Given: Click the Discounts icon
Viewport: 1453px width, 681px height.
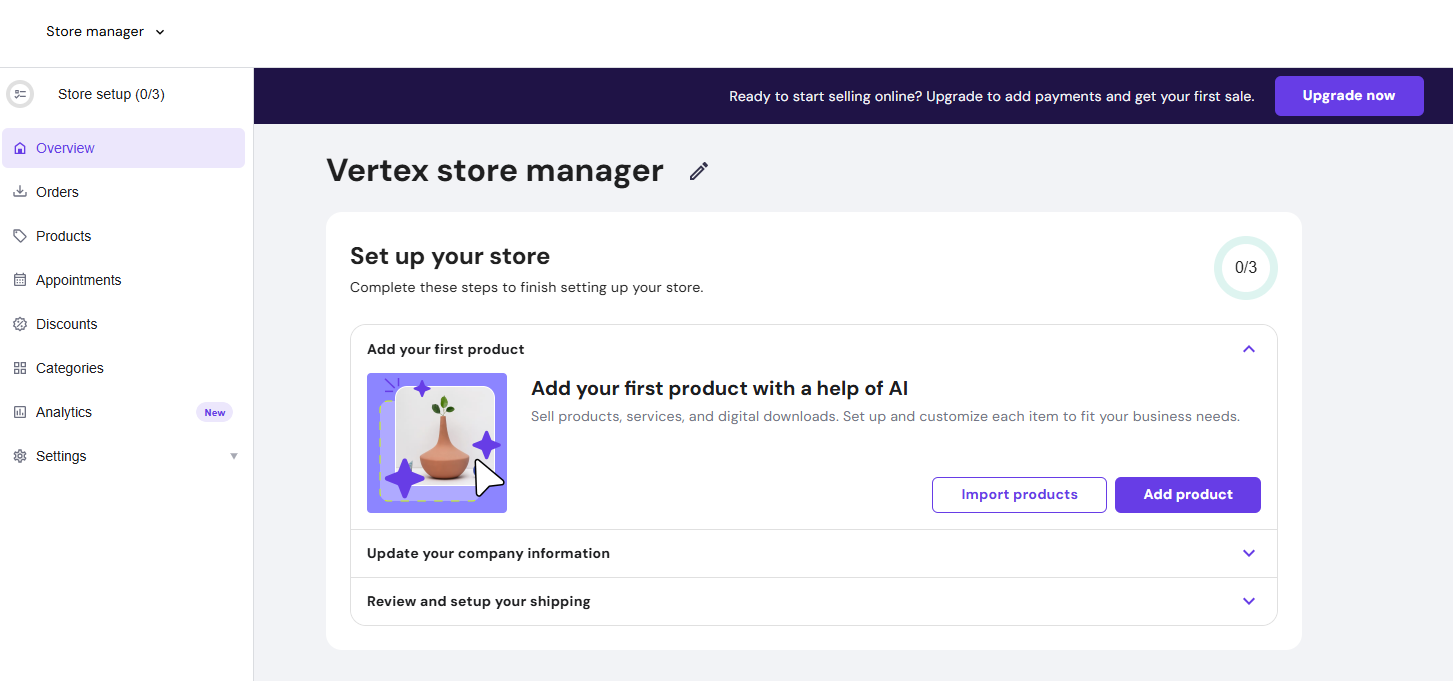Looking at the screenshot, I should 20,323.
